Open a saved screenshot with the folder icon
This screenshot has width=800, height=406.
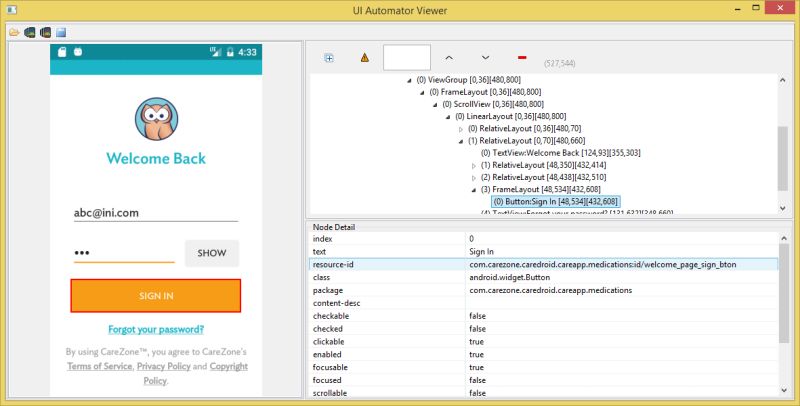(14, 33)
